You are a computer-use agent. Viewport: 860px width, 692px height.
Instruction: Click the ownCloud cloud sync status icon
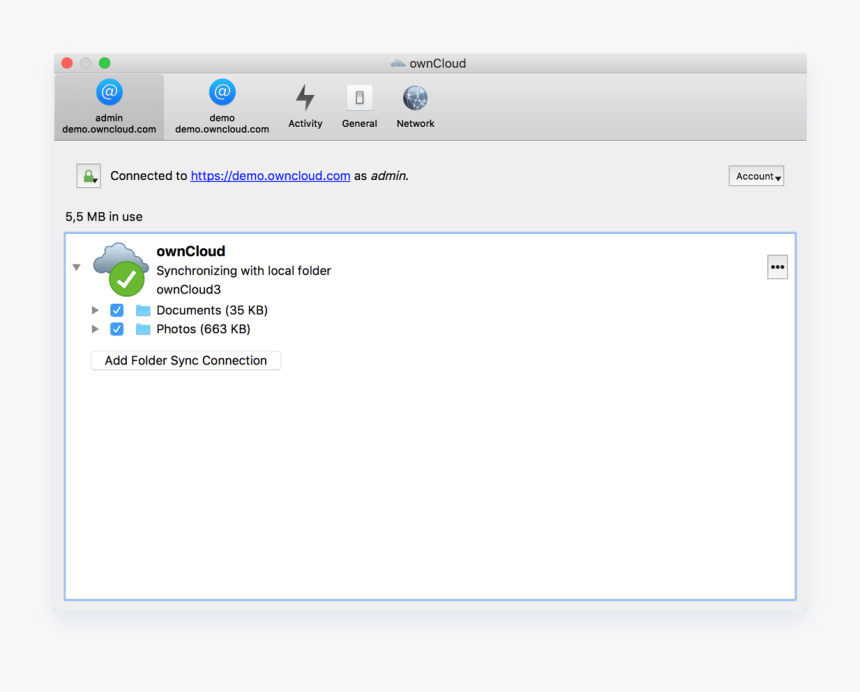[120, 268]
